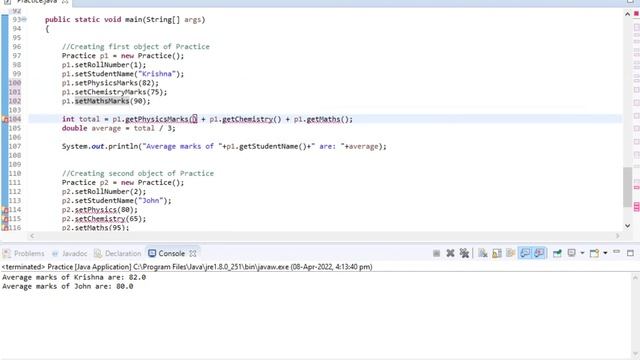Clear the console output
Image resolution: width=640 pixels, height=360 pixels.
(483, 253)
